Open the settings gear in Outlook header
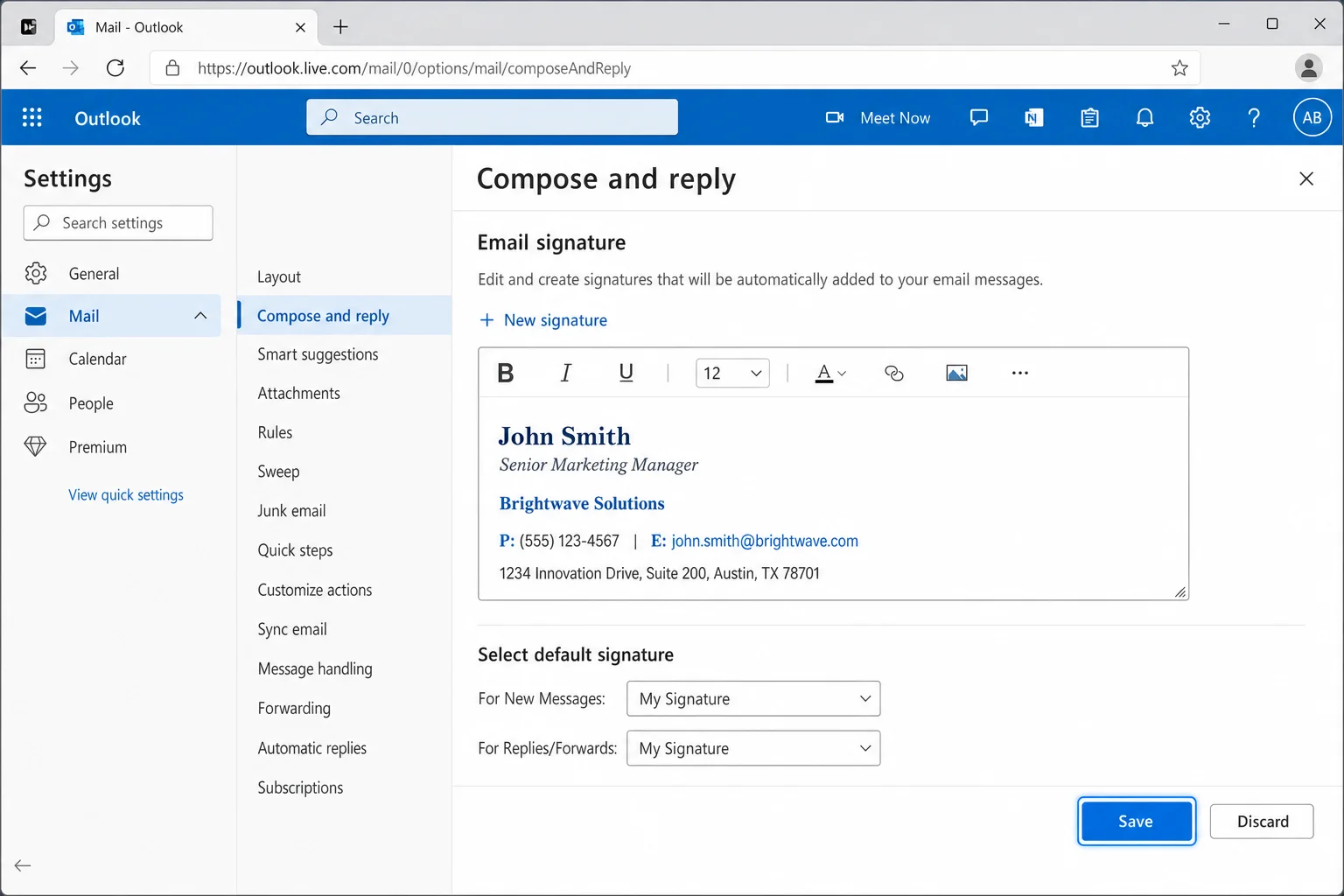Screen dimensions: 1344x896 (x=1200, y=117)
